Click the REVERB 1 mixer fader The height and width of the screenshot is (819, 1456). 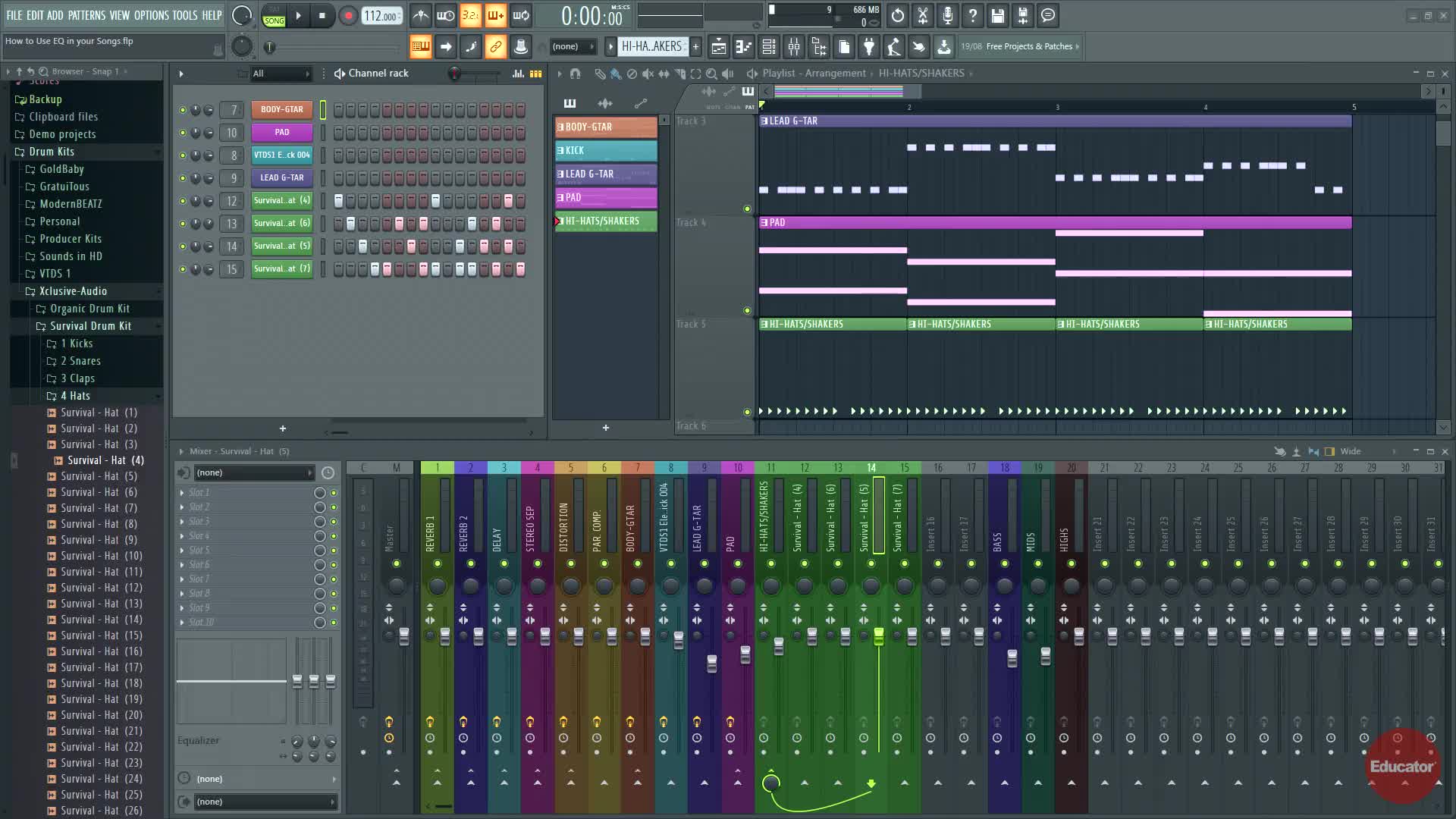point(445,635)
